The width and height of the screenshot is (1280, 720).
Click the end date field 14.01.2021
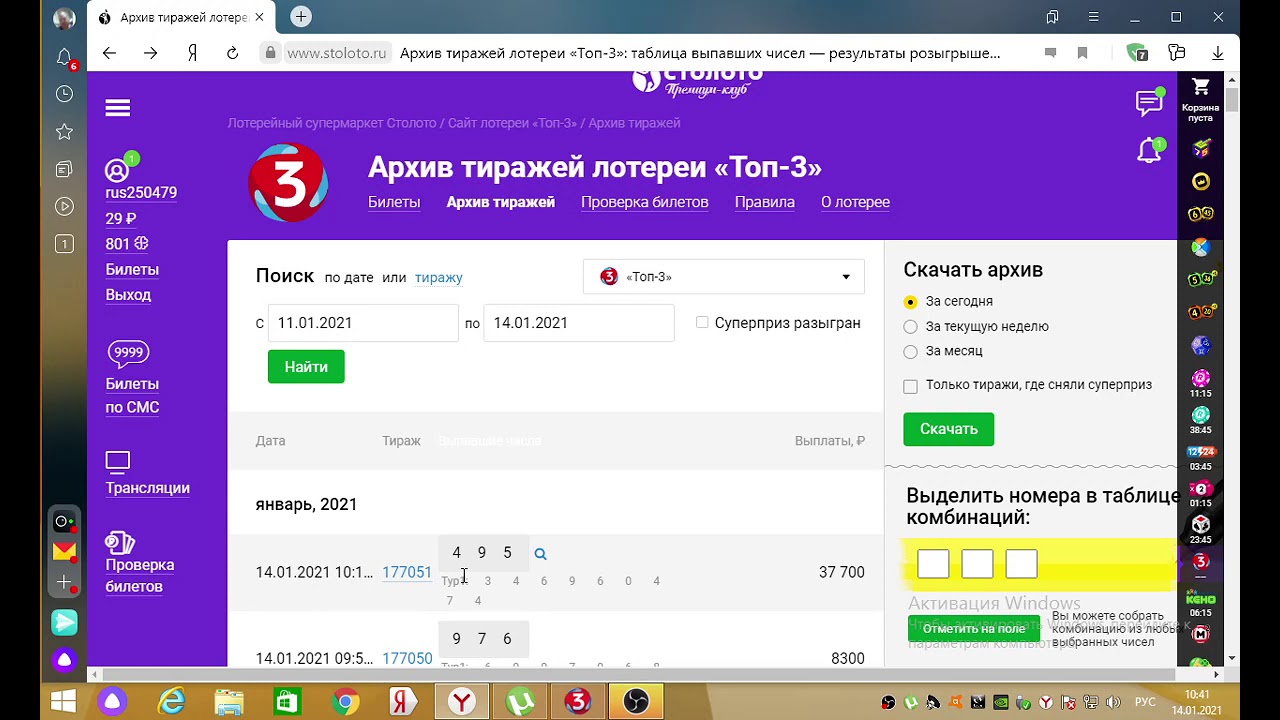(x=579, y=323)
